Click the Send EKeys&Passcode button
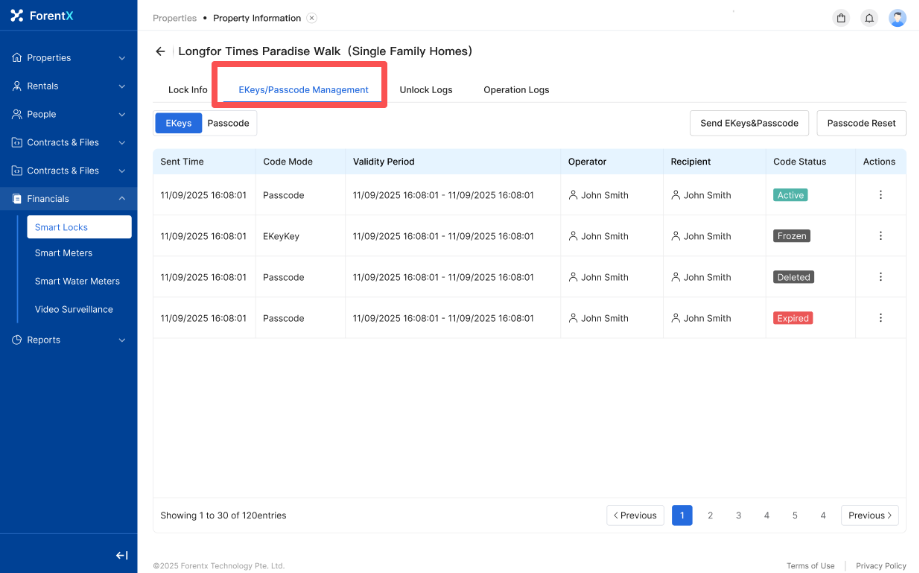This screenshot has width=919, height=573. click(749, 123)
